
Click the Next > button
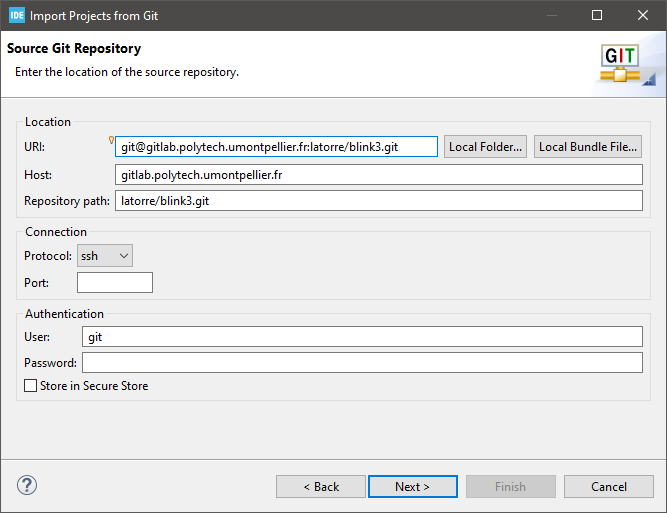(413, 487)
